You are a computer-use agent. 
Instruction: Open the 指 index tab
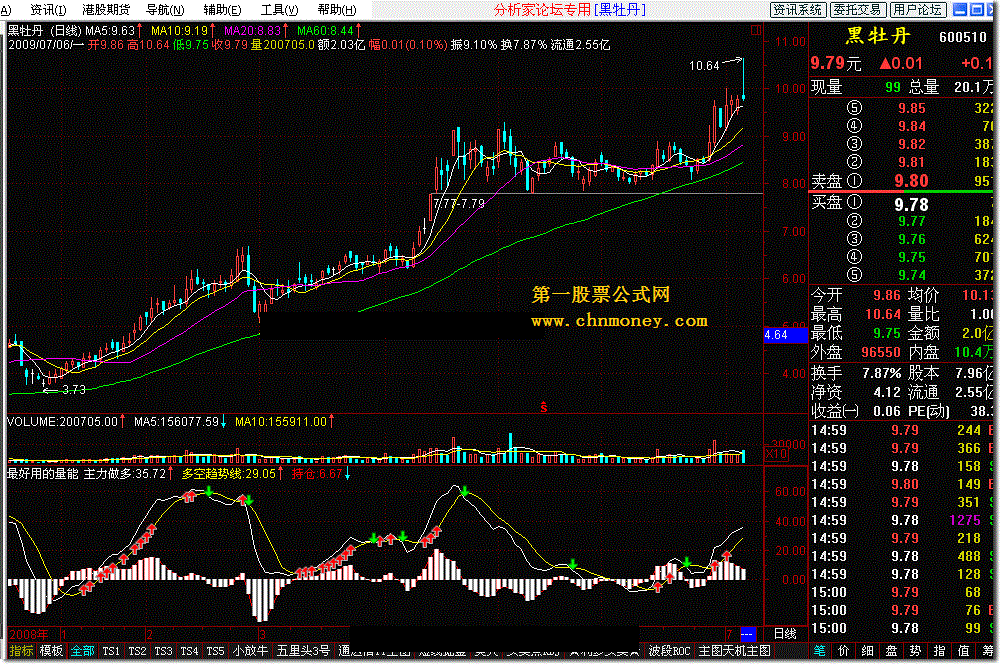(939, 651)
